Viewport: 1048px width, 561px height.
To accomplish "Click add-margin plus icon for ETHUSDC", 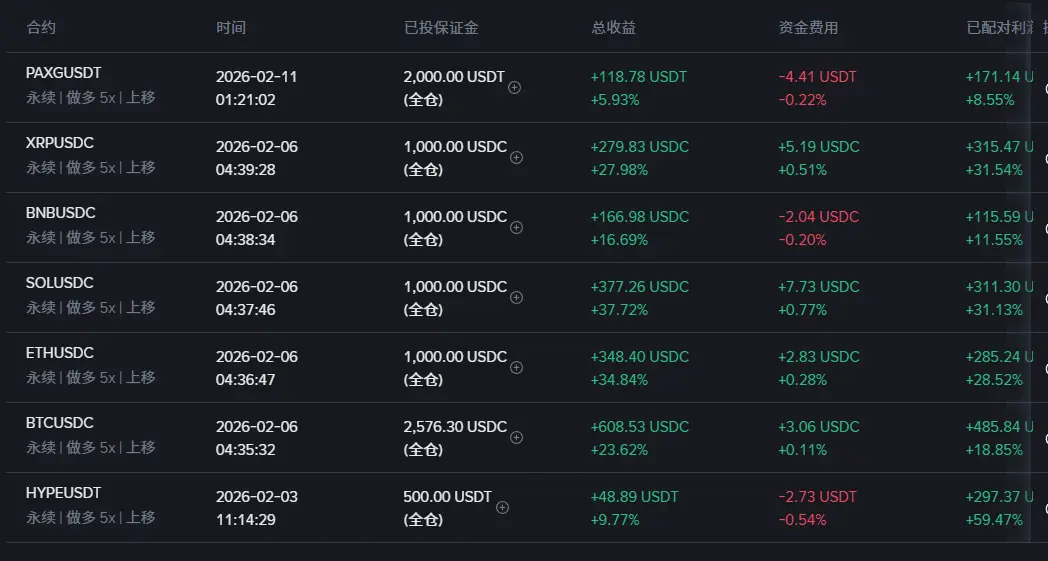I will [517, 367].
